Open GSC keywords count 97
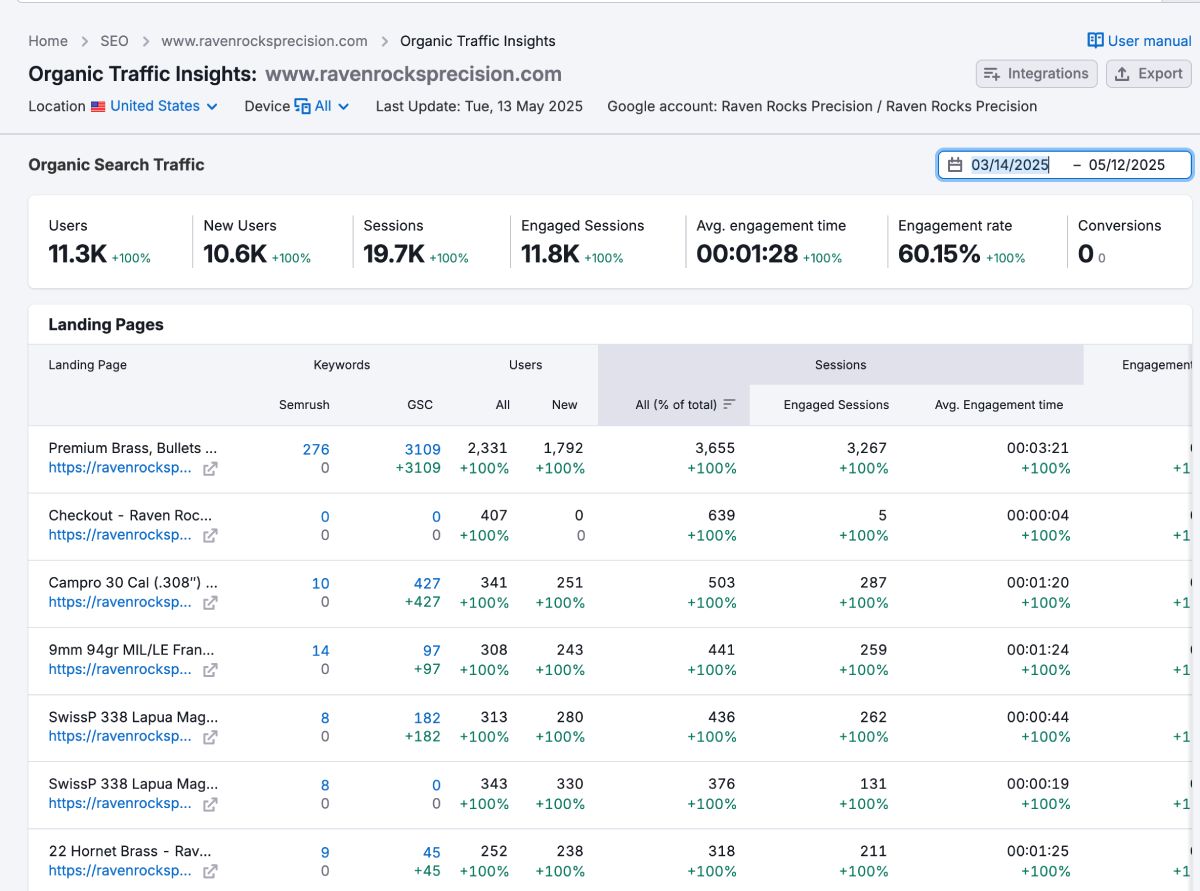The width and height of the screenshot is (1200, 891). [x=431, y=651]
